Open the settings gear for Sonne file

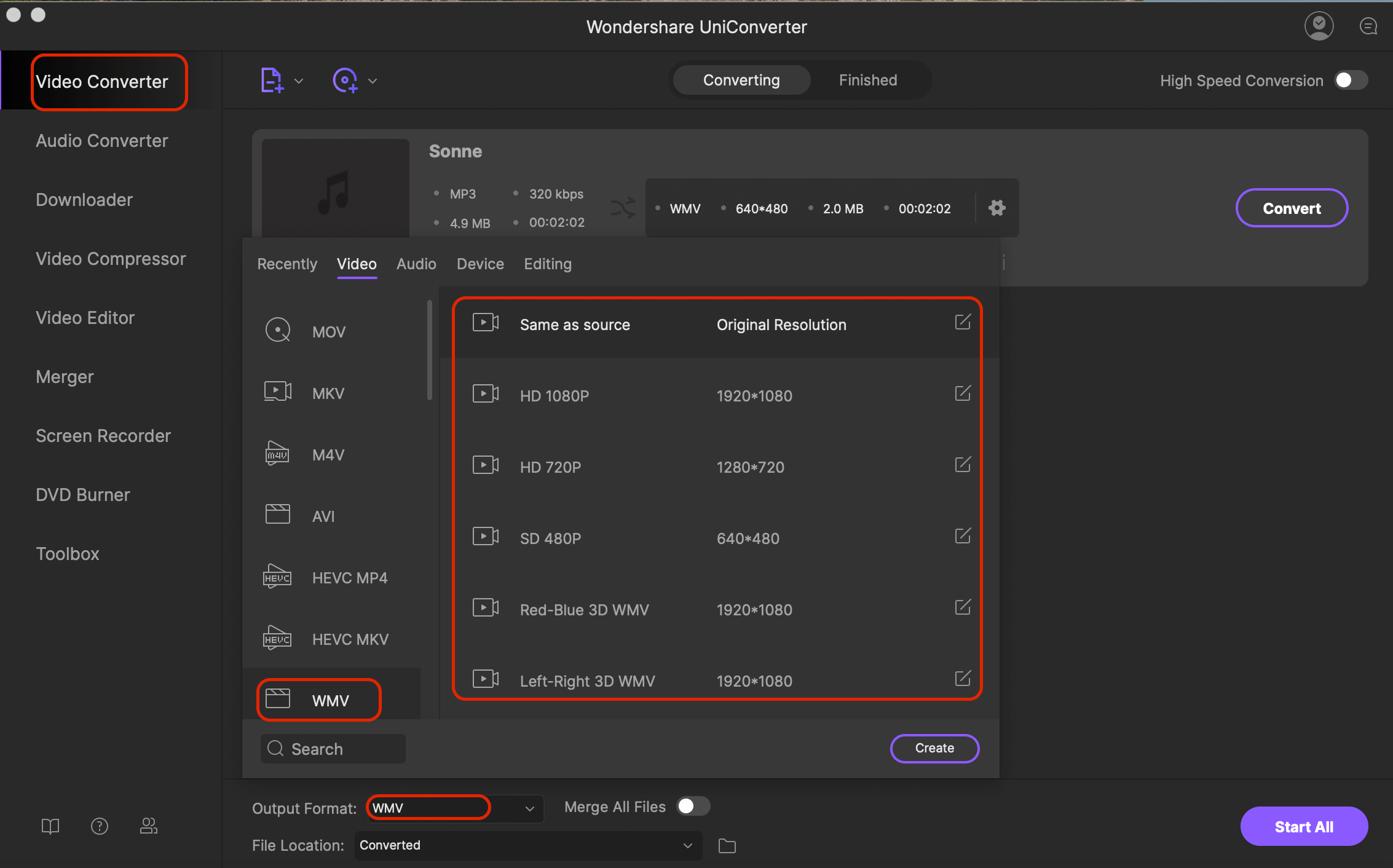point(997,207)
